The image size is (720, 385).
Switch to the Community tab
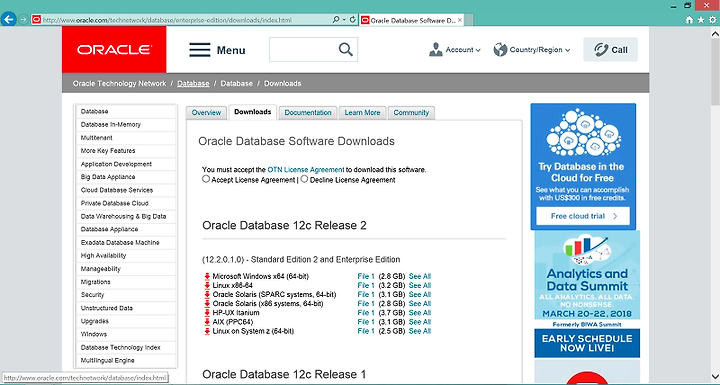point(411,113)
